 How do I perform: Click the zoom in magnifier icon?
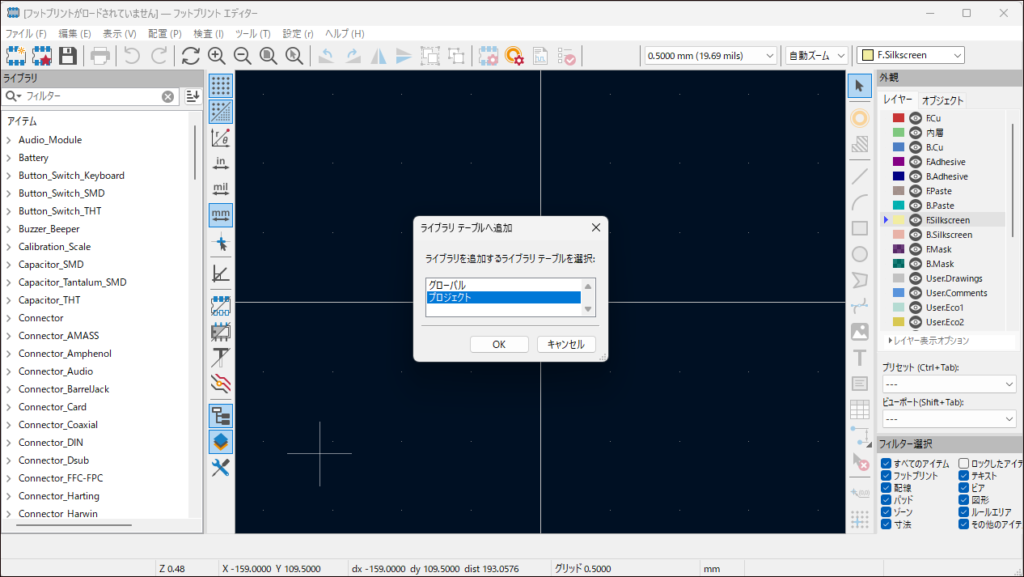tap(216, 55)
